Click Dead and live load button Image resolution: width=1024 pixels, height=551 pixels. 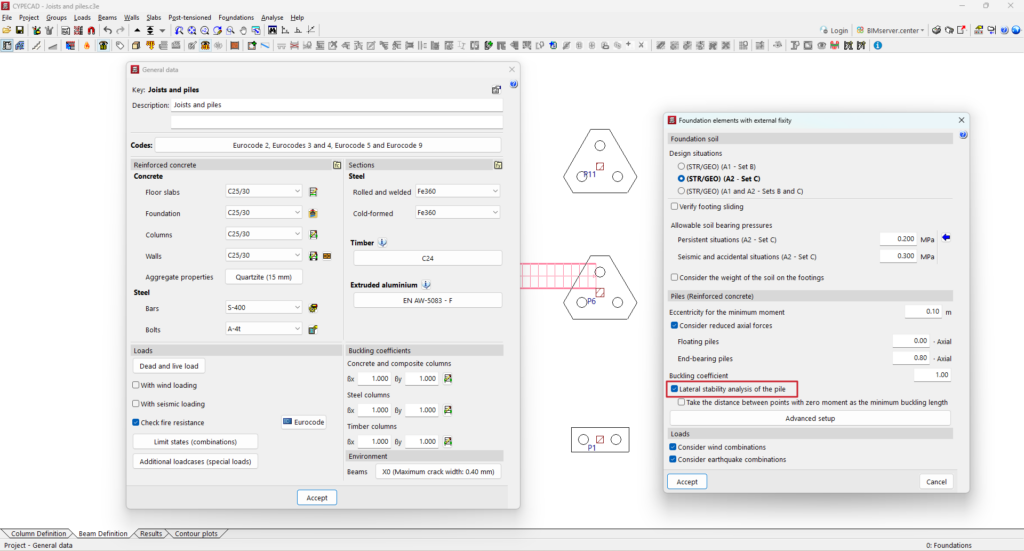168,366
